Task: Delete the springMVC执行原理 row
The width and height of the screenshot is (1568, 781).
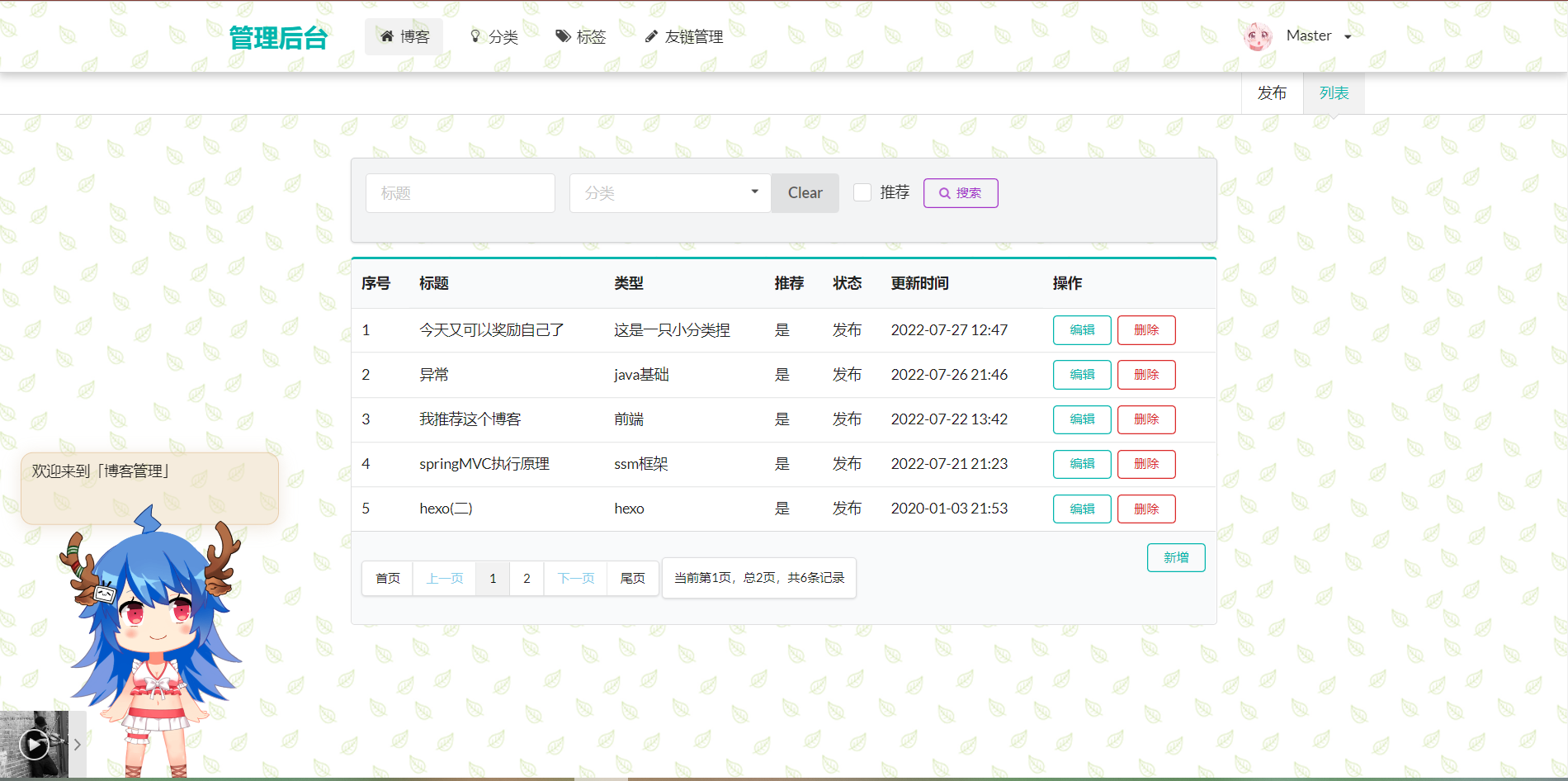Action: (x=1146, y=464)
